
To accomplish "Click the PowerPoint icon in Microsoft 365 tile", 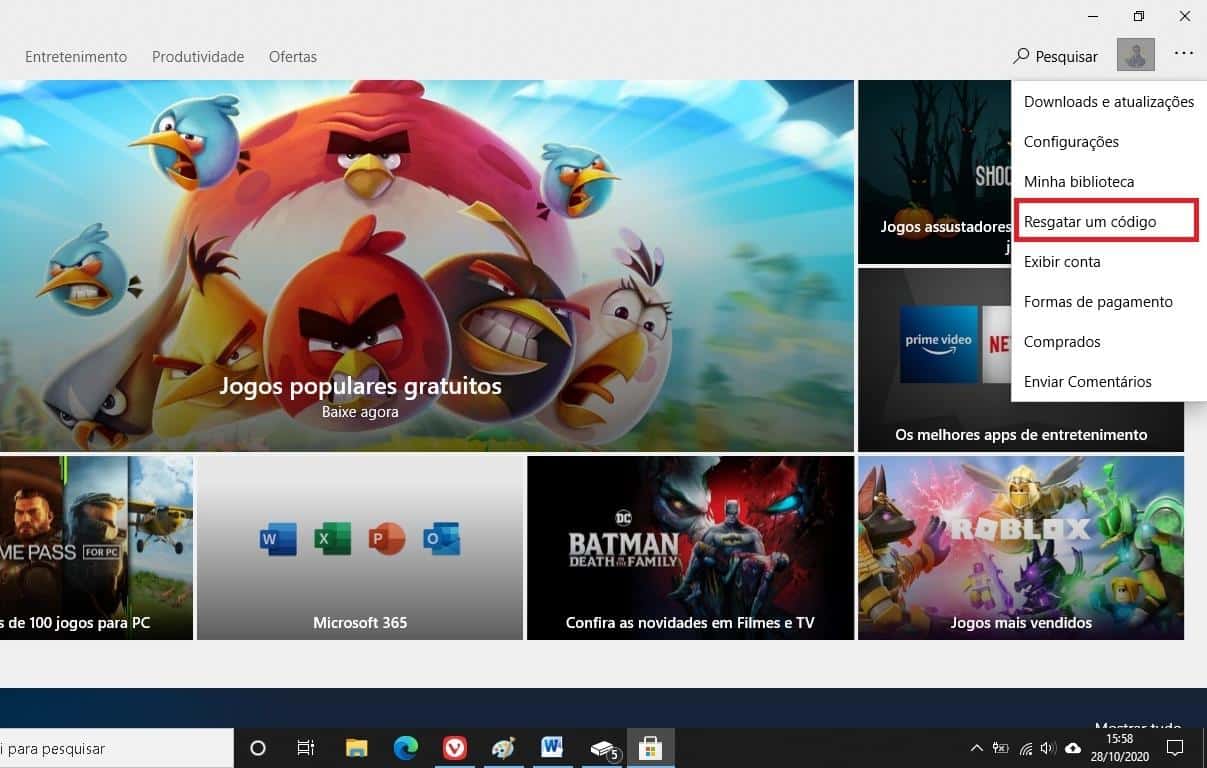I will (386, 540).
